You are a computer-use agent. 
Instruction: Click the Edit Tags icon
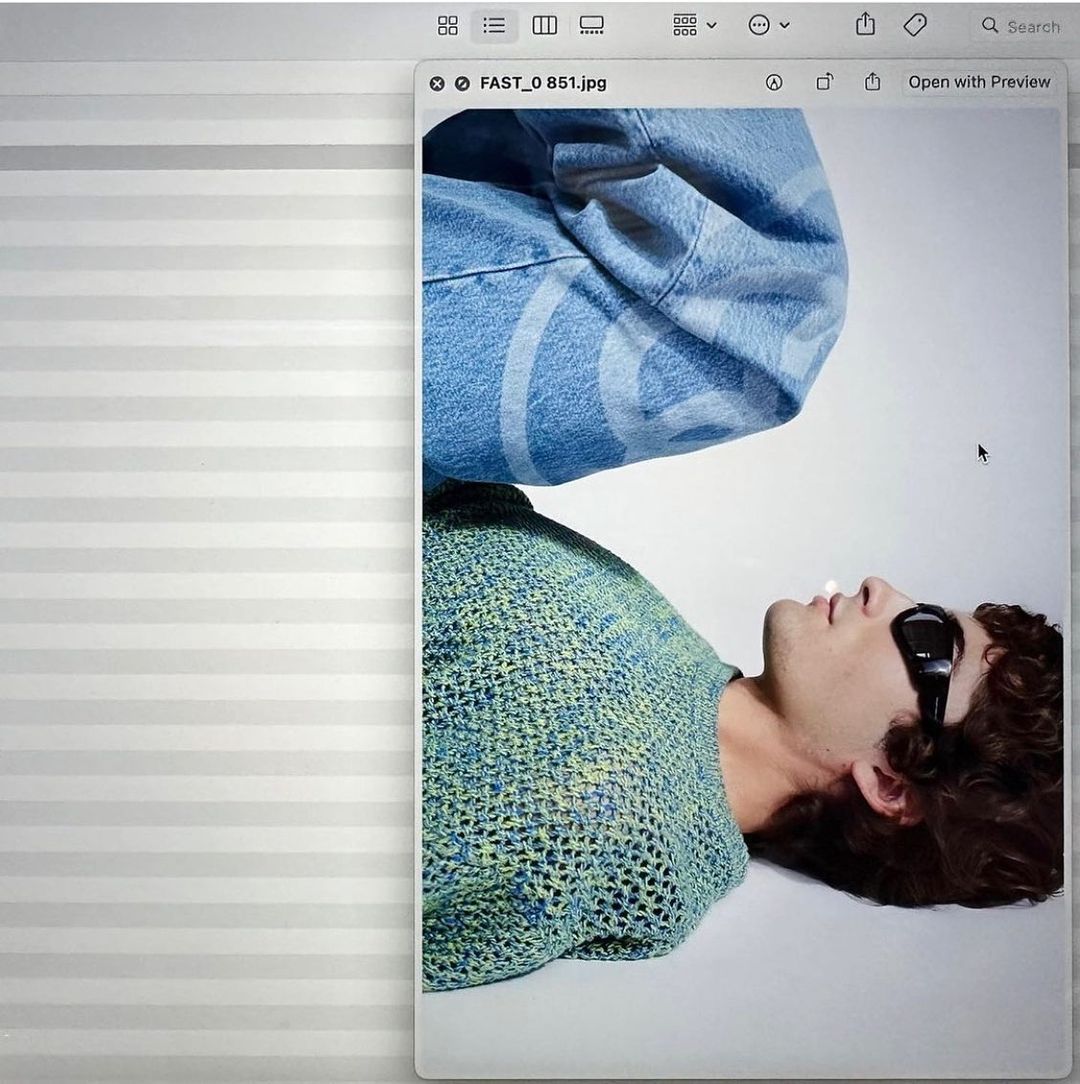(915, 26)
